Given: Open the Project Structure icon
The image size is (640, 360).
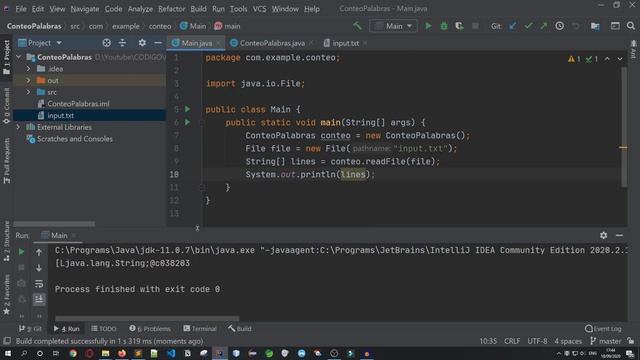Looking at the screenshot, I should [x=595, y=26].
